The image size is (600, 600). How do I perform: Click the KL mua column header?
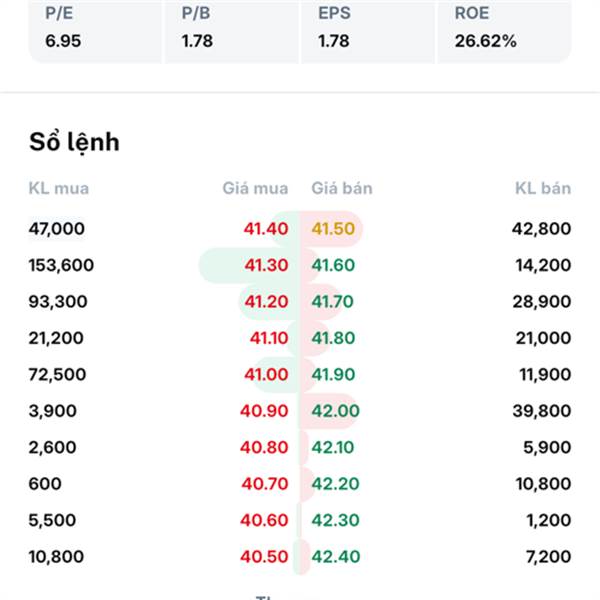pyautogui.click(x=59, y=188)
